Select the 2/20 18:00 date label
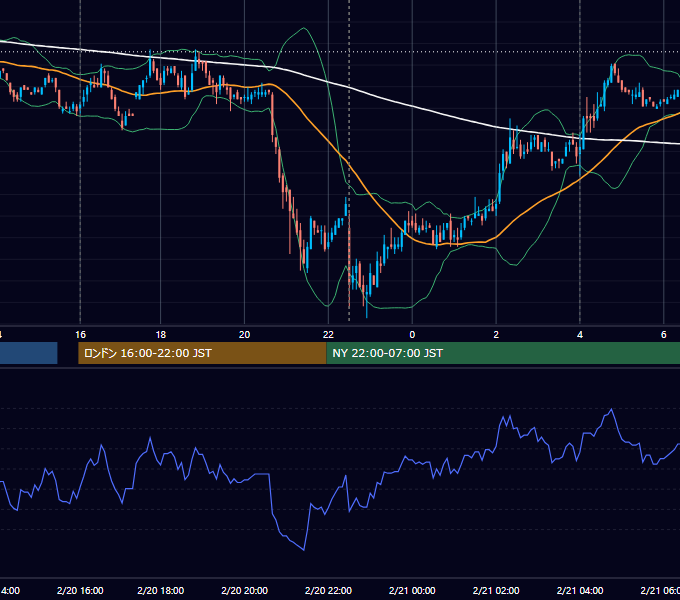The height and width of the screenshot is (600, 680). click(160, 590)
